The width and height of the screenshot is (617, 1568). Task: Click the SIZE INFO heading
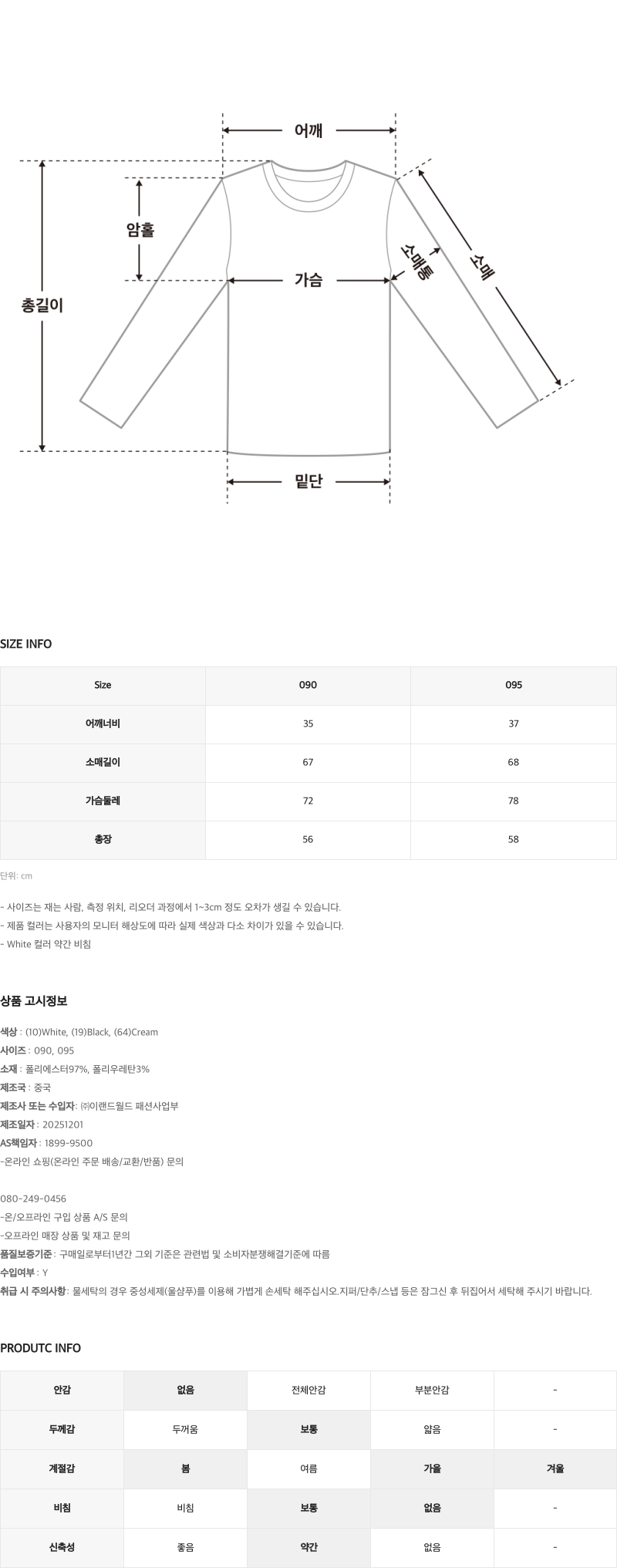(26, 644)
